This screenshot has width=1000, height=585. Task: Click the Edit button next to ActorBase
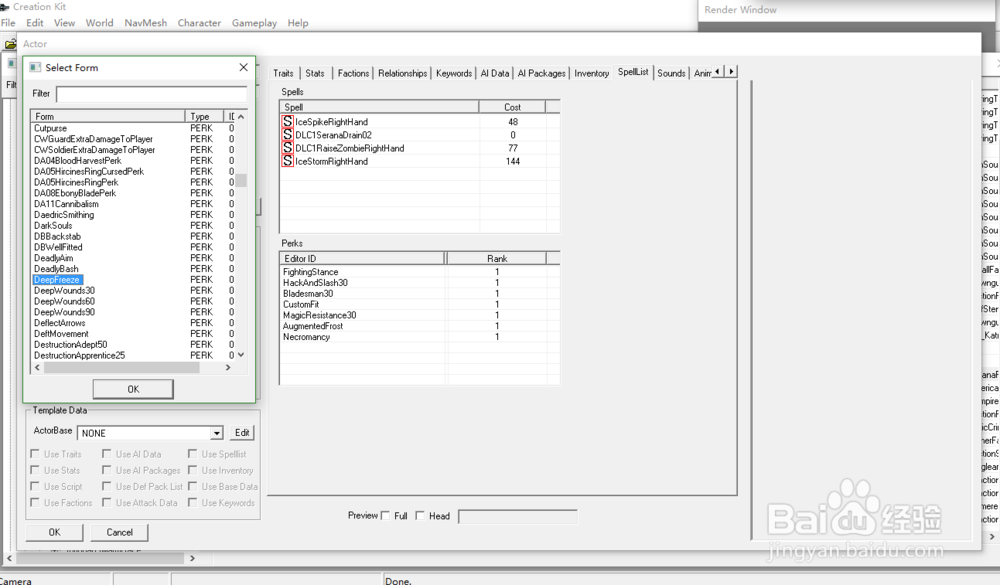(x=242, y=433)
